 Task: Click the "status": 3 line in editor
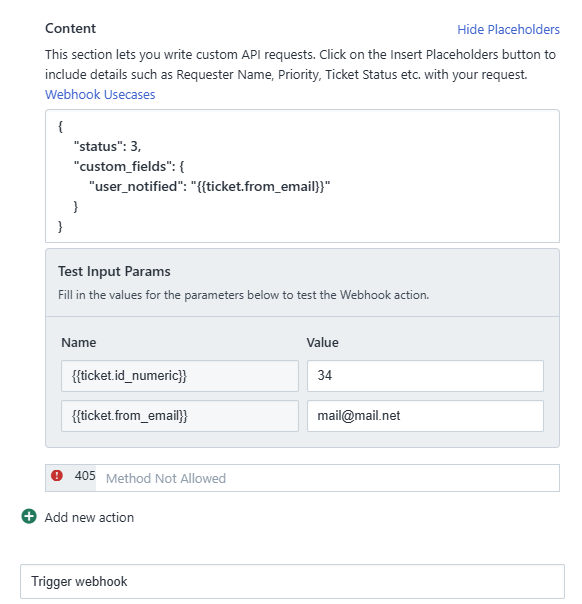[107, 146]
